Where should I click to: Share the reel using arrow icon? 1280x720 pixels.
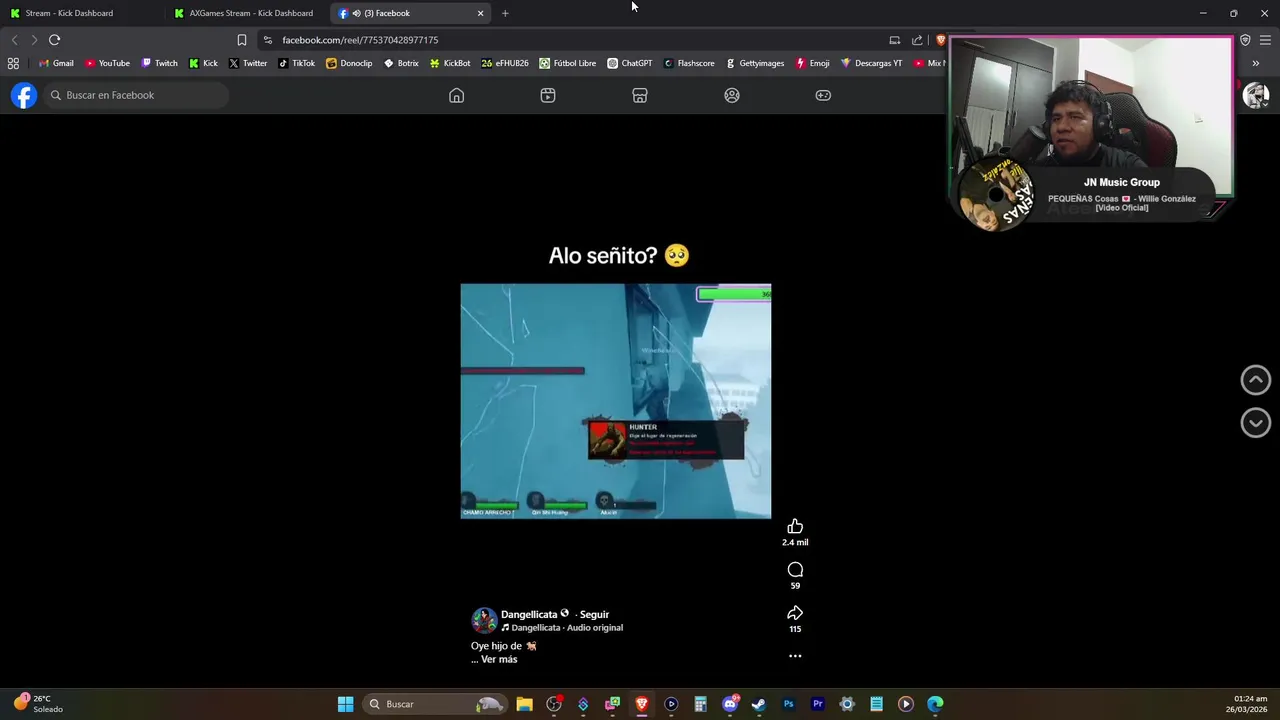coord(795,613)
